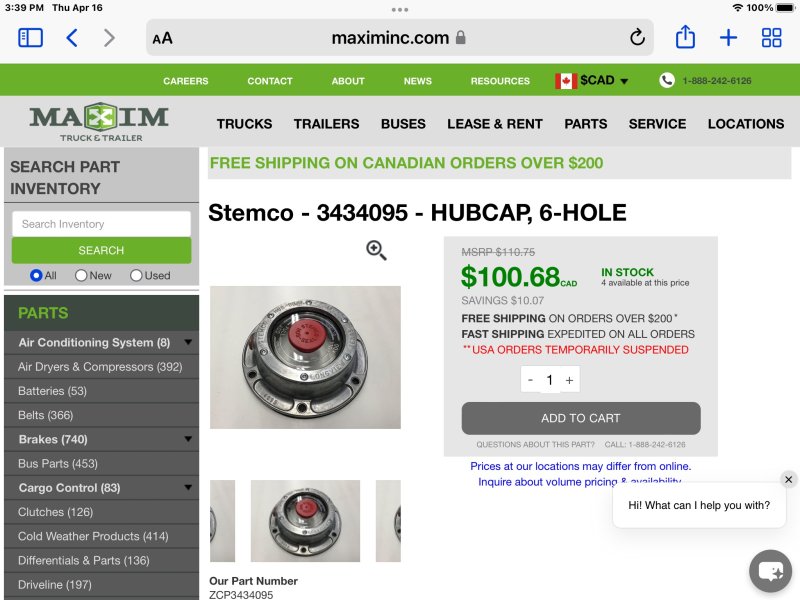Click the Search Inventory input field
Viewport: 800px width, 600px height.
pos(102,224)
